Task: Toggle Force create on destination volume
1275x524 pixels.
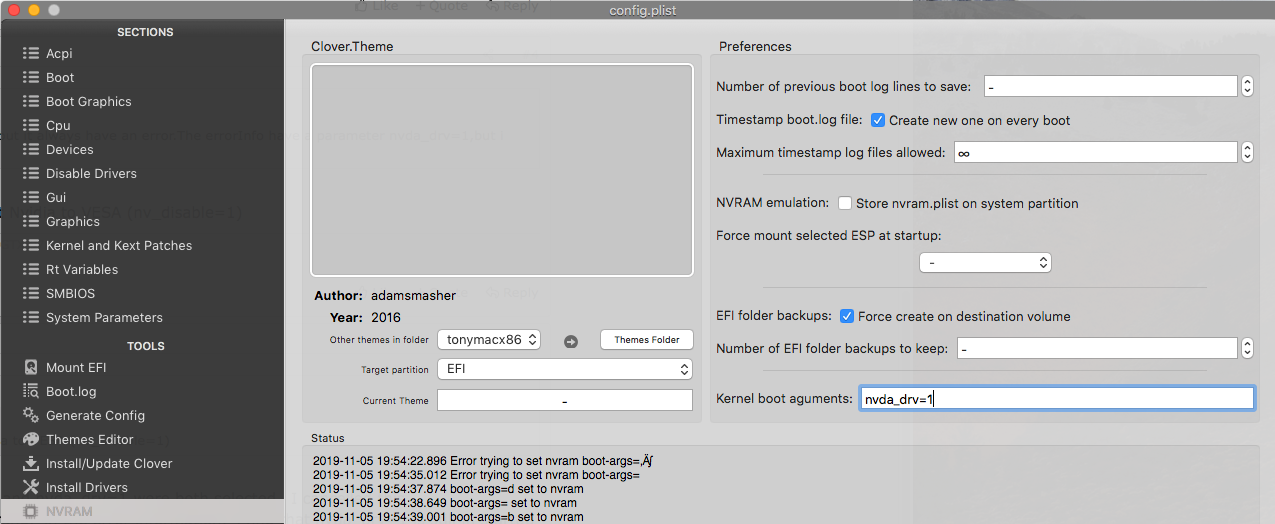Action: click(847, 316)
